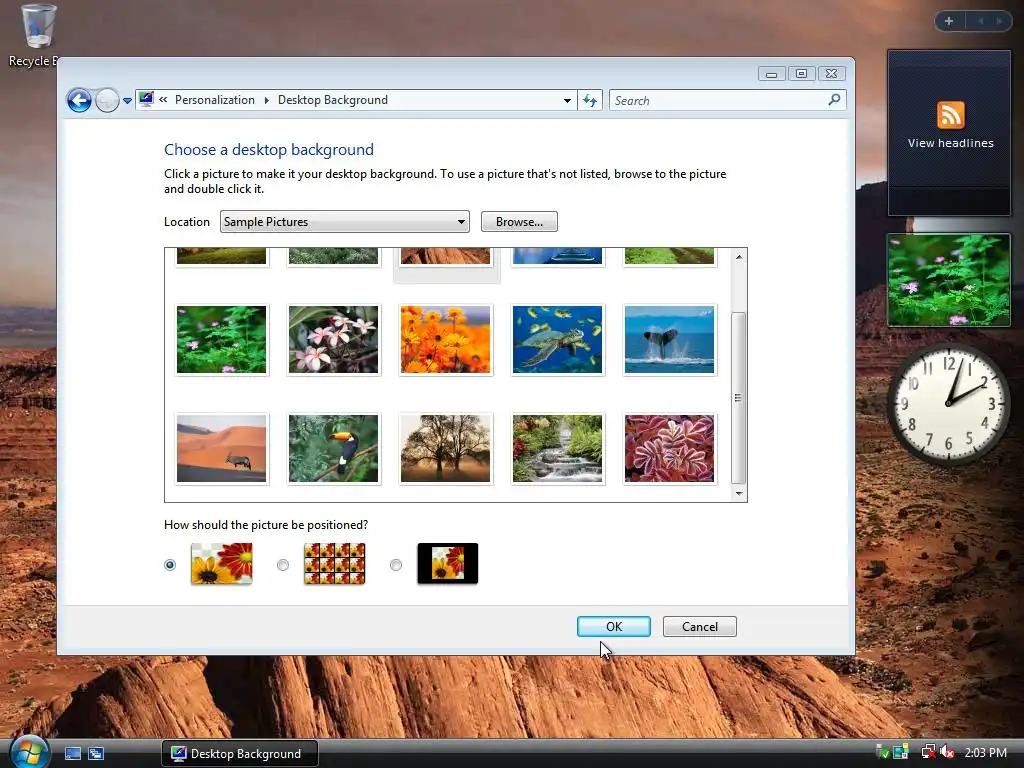Image resolution: width=1024 pixels, height=768 pixels.
Task: Select the whale tail wallpaper
Action: pos(669,340)
